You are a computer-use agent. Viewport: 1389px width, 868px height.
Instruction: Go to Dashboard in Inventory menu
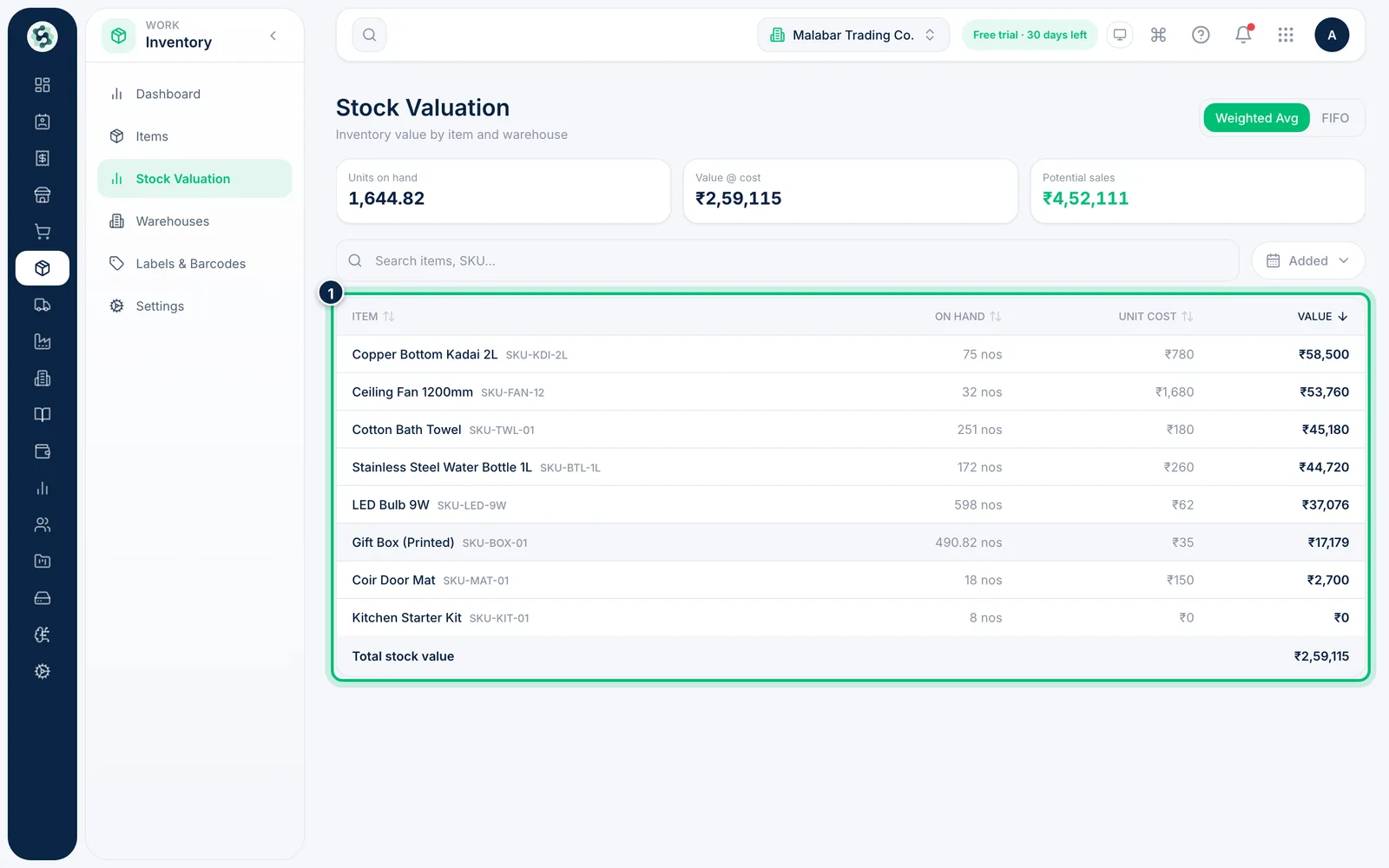click(x=194, y=94)
